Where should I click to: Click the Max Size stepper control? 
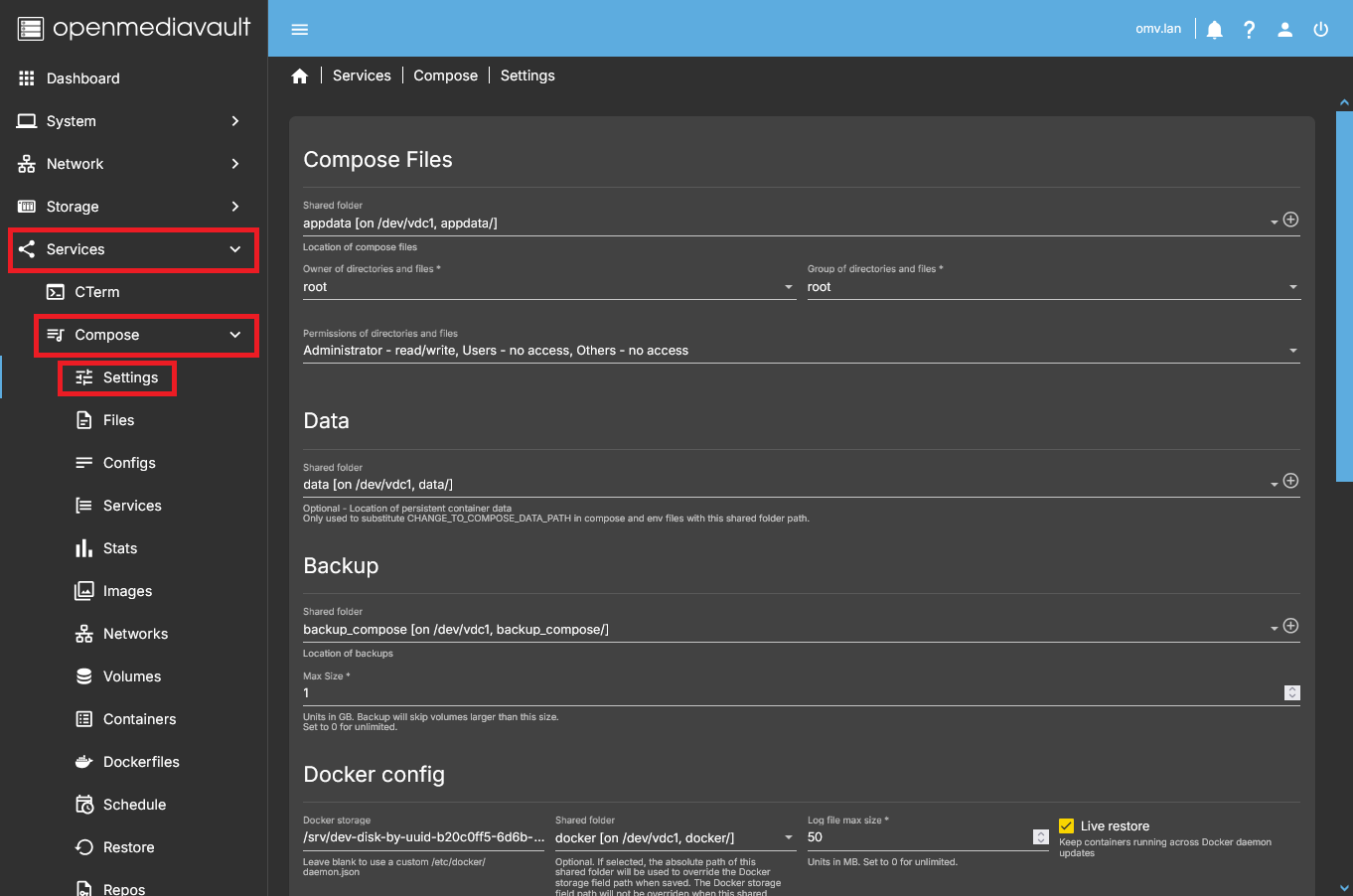[1291, 692]
